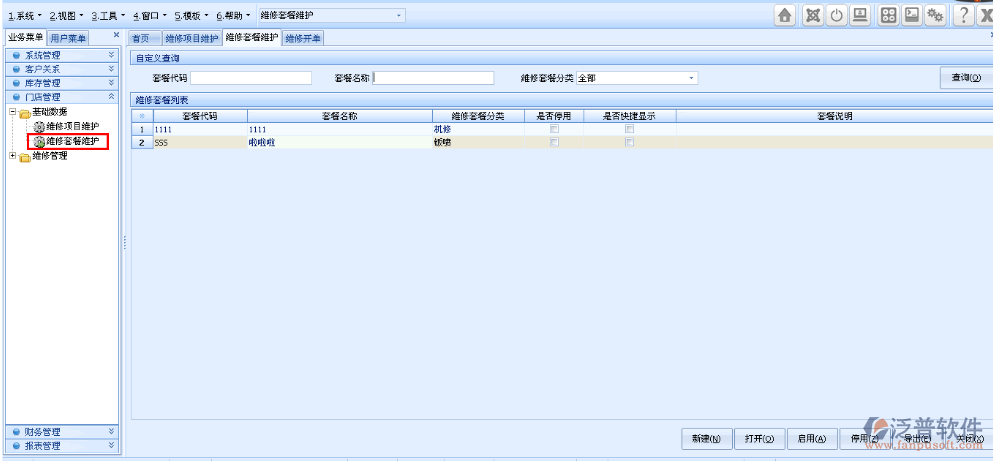This screenshot has width=993, height=461.
Task: Collapse the 门店管理 section chevron
Action: (111, 97)
